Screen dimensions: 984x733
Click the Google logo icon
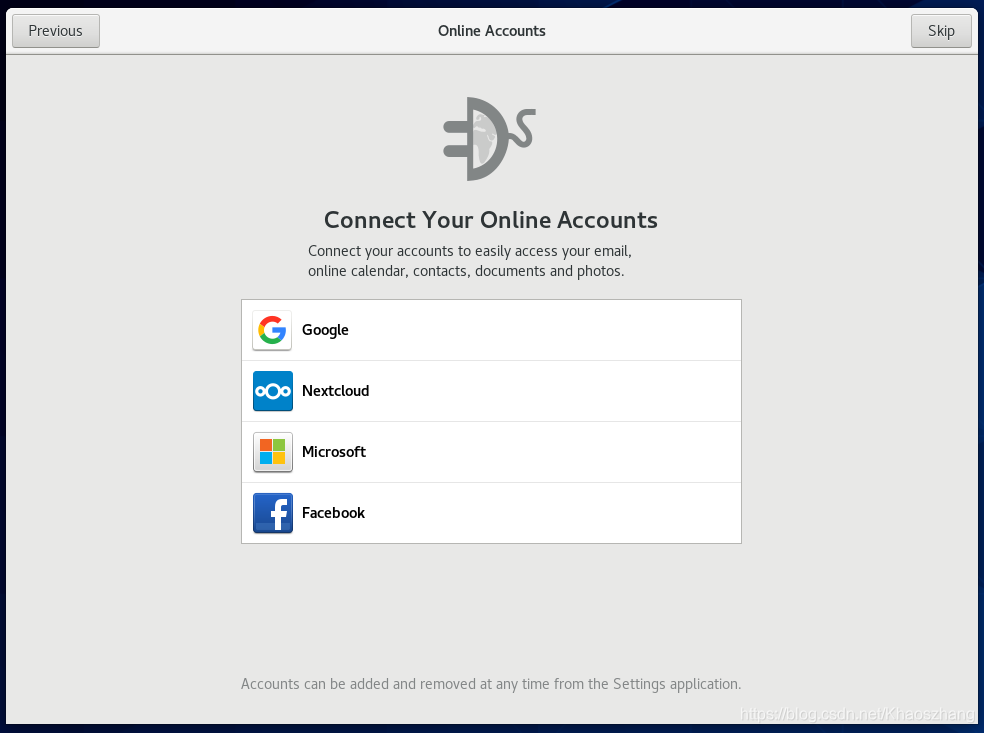click(x=272, y=330)
